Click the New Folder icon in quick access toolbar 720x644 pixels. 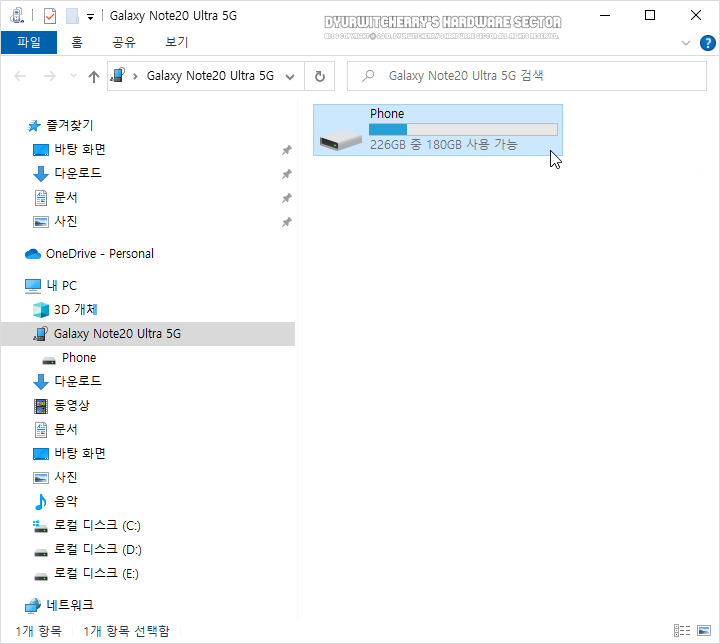tap(73, 16)
